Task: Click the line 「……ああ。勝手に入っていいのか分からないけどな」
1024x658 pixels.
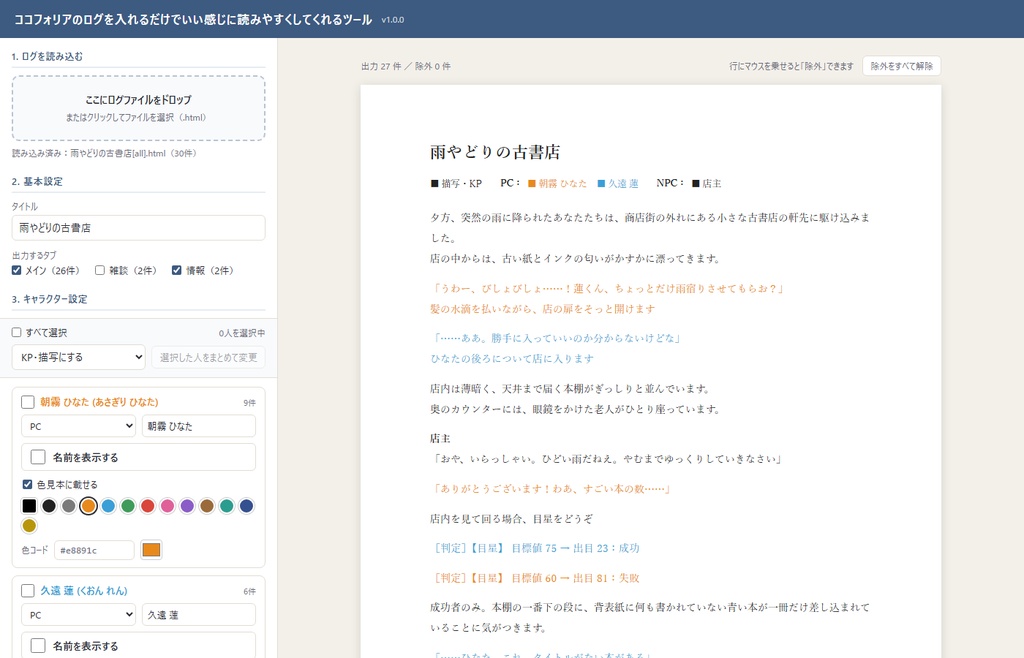Action: 557,338
